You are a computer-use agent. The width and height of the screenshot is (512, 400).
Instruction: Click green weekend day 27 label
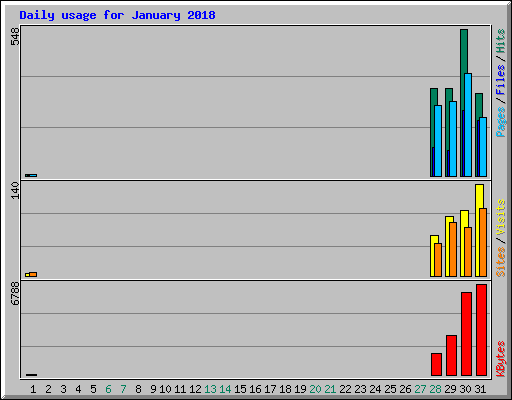point(420,389)
